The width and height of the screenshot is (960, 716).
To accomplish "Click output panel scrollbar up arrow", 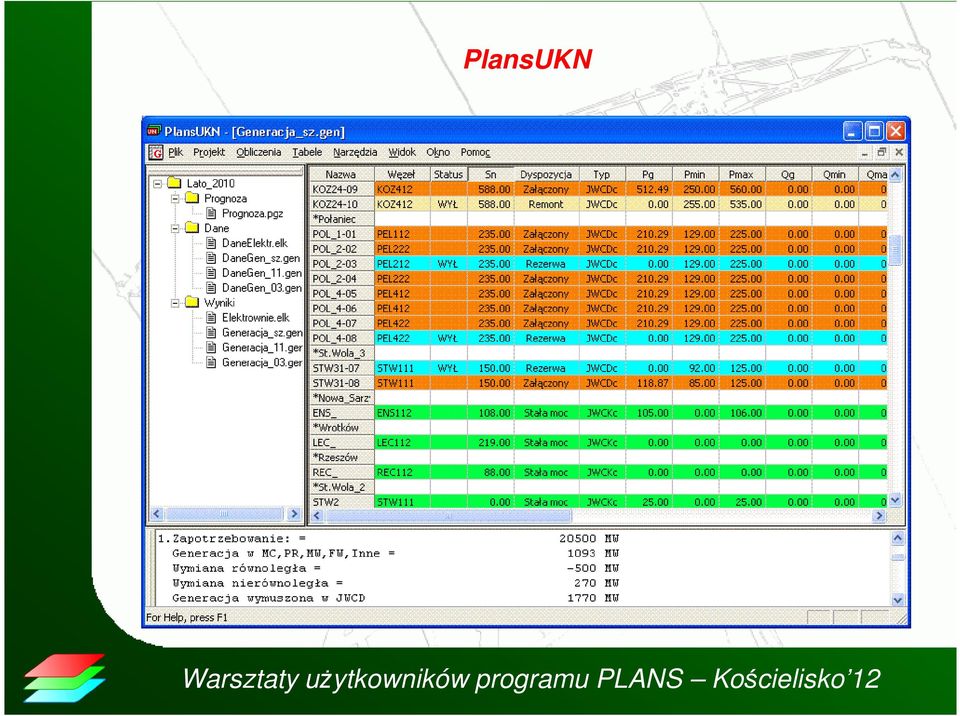I will [898, 538].
